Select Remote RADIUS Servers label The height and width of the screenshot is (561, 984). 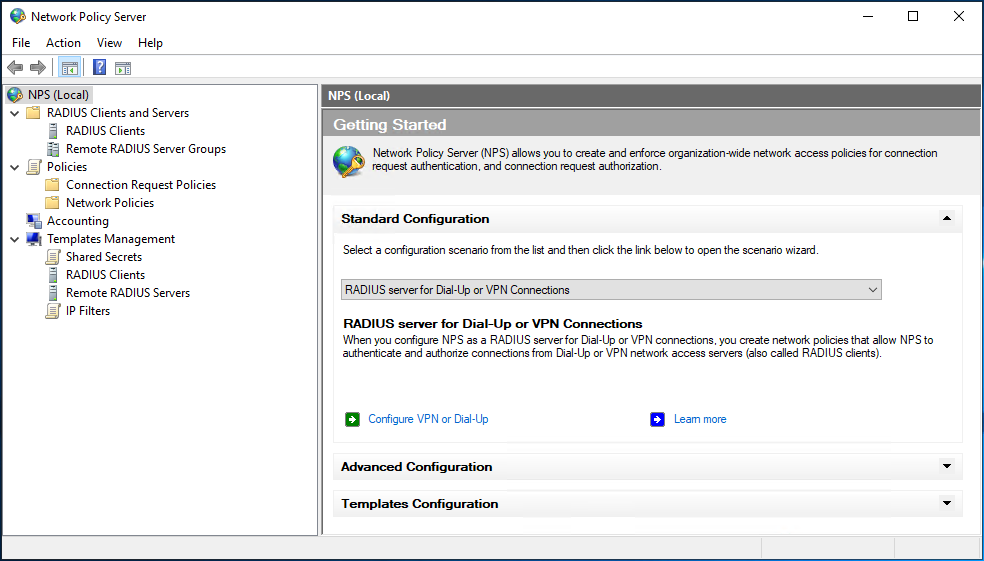pyautogui.click(x=128, y=293)
